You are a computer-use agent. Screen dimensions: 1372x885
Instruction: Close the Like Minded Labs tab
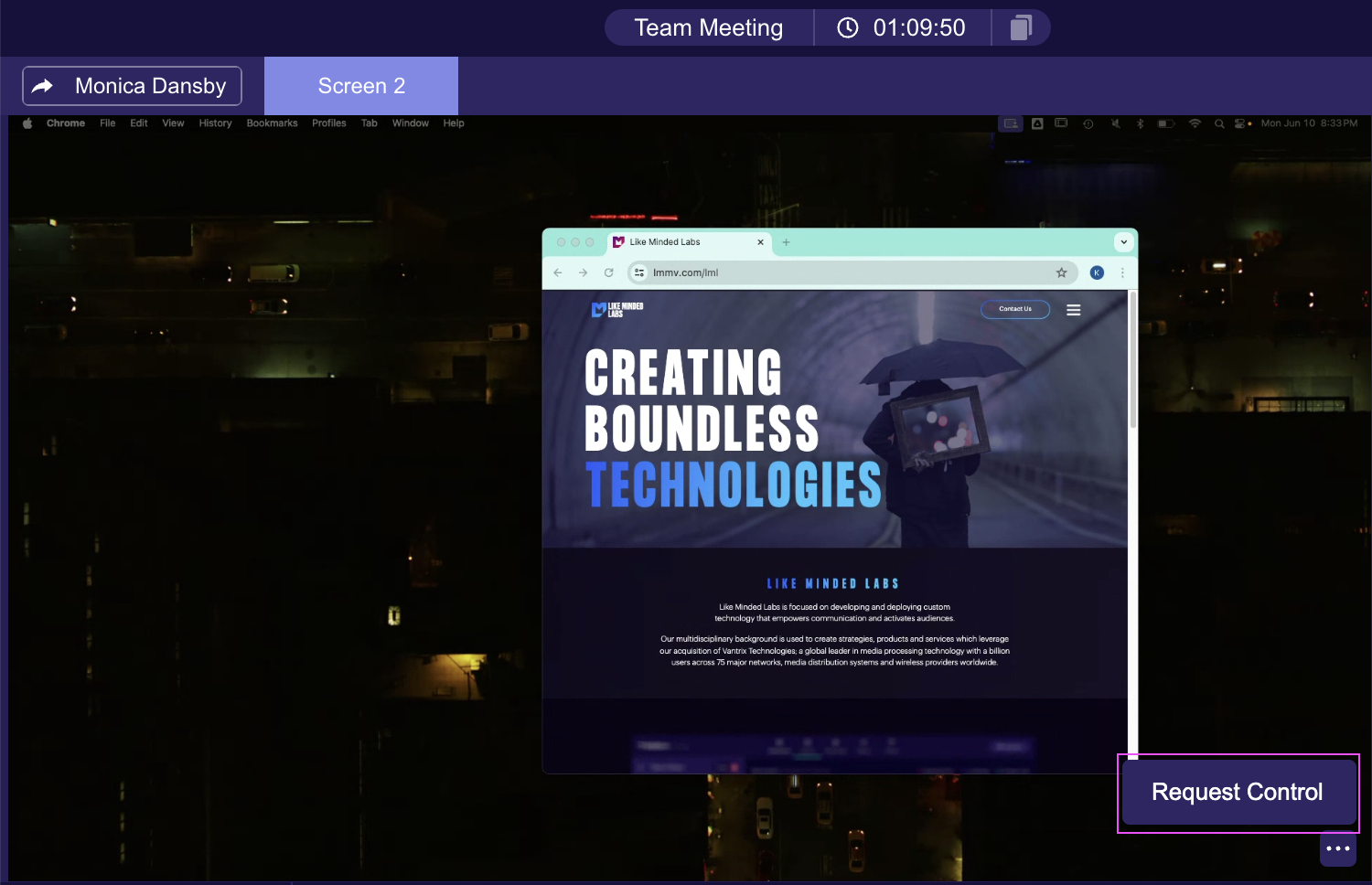(x=760, y=242)
